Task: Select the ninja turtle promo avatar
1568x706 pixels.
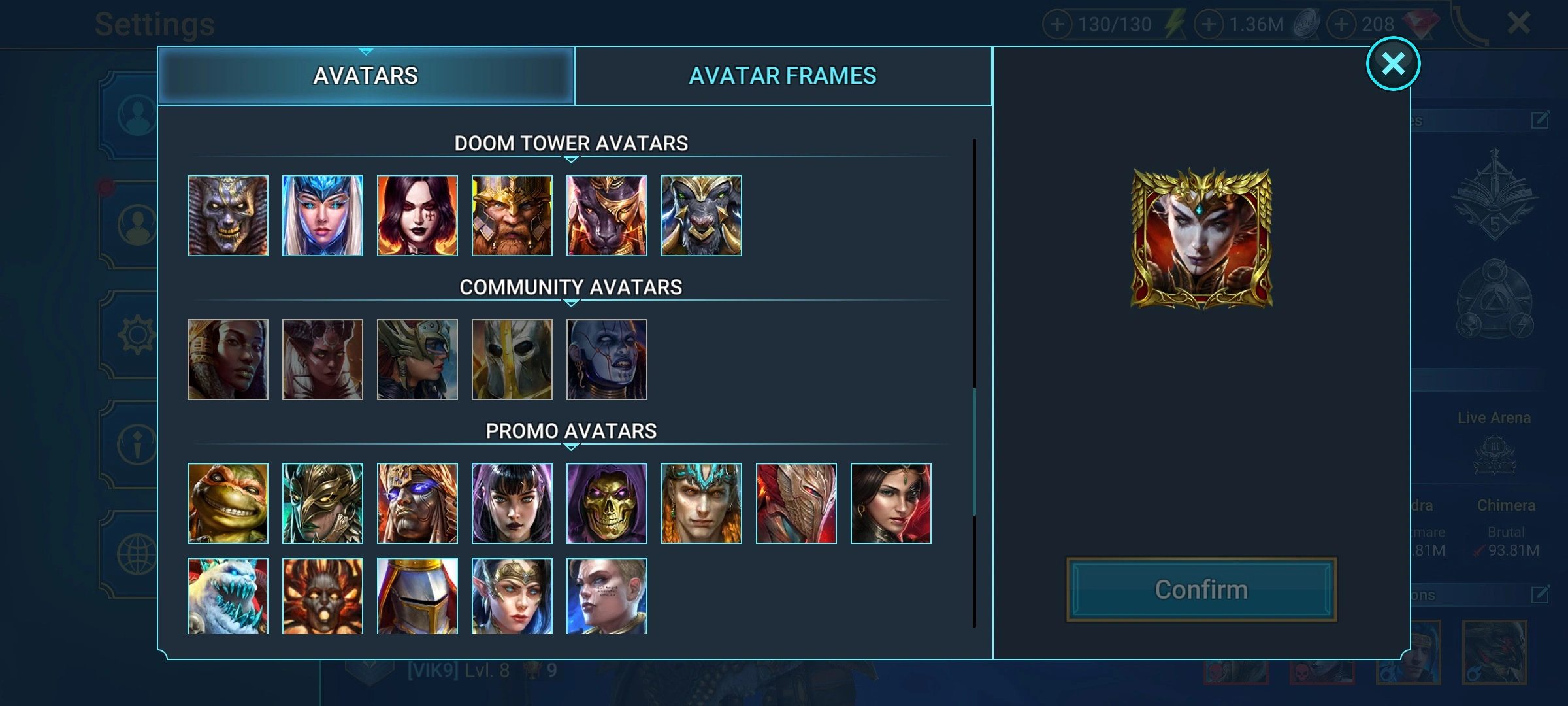Action: [227, 503]
